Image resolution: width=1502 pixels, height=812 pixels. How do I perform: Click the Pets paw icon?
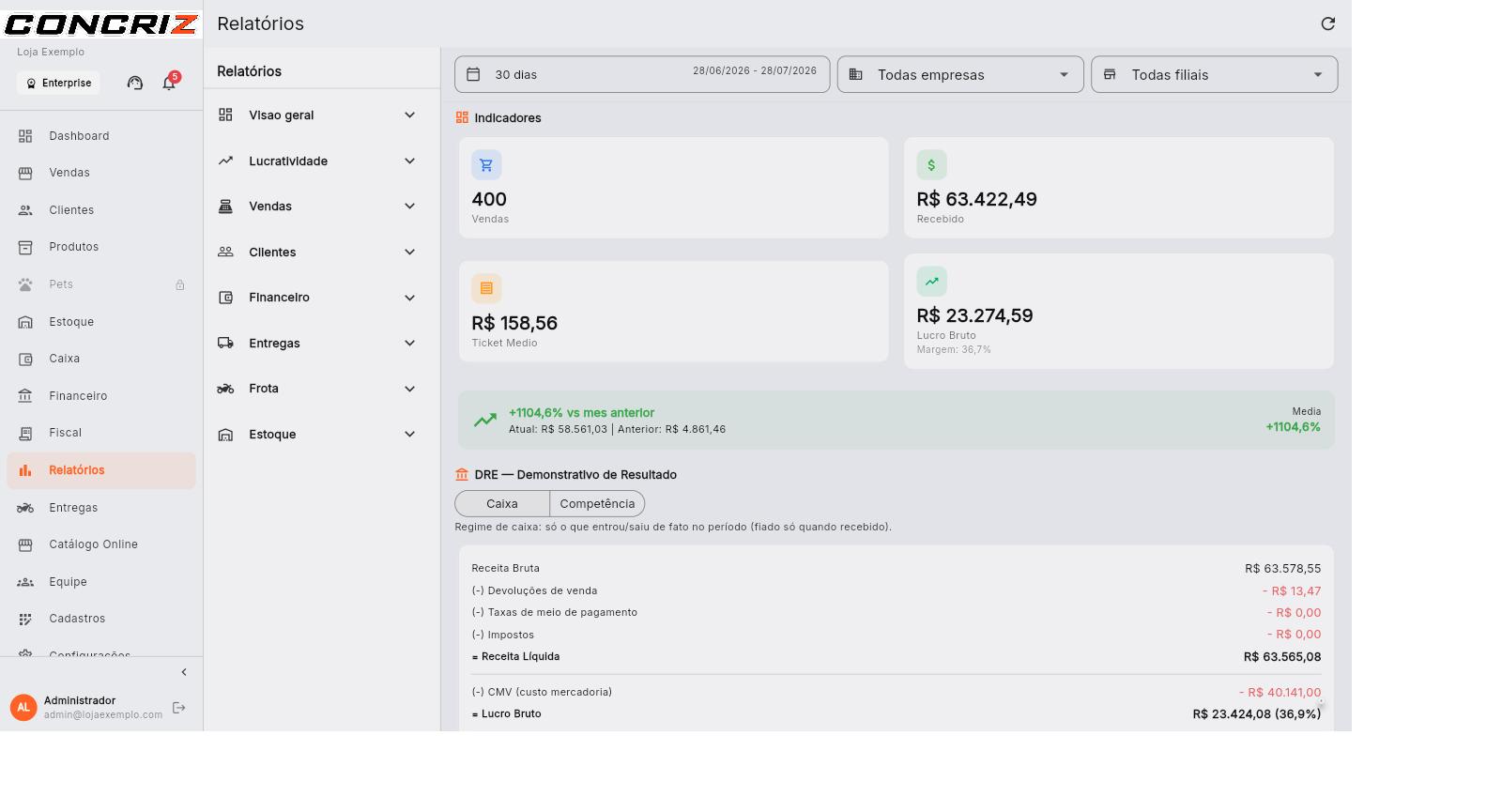pos(25,284)
